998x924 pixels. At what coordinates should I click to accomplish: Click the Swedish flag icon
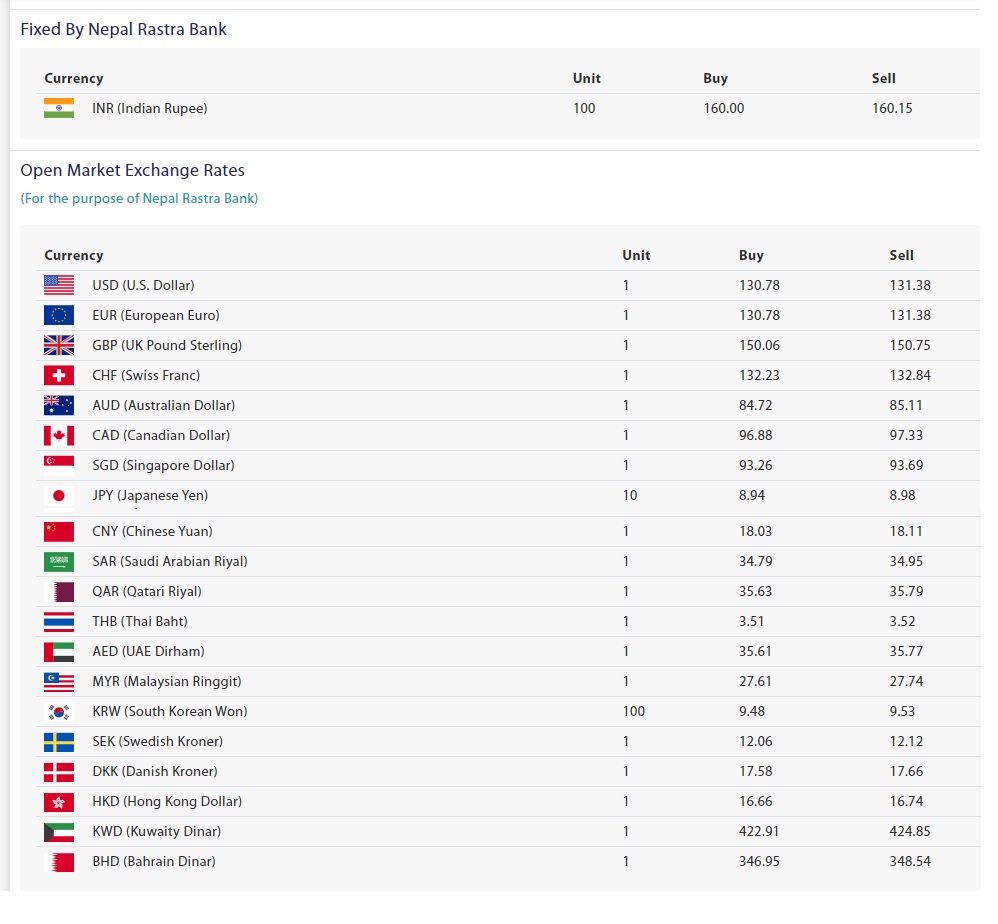[59, 741]
